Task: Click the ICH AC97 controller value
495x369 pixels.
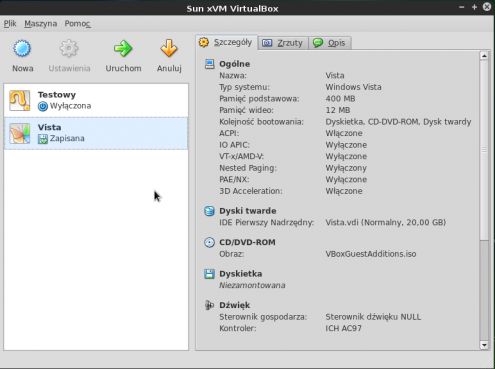Action: [343, 328]
